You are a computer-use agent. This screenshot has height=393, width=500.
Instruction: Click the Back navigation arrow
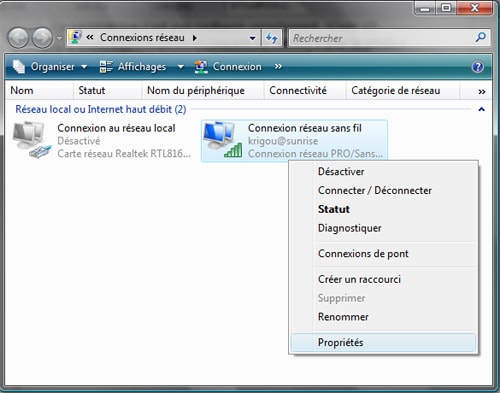click(18, 38)
